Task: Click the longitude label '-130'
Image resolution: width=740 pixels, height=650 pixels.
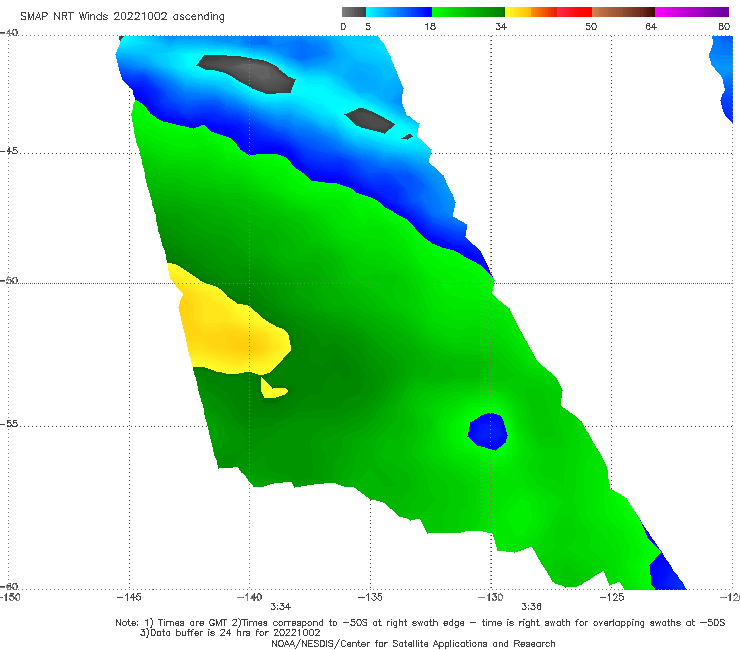Action: tap(490, 597)
